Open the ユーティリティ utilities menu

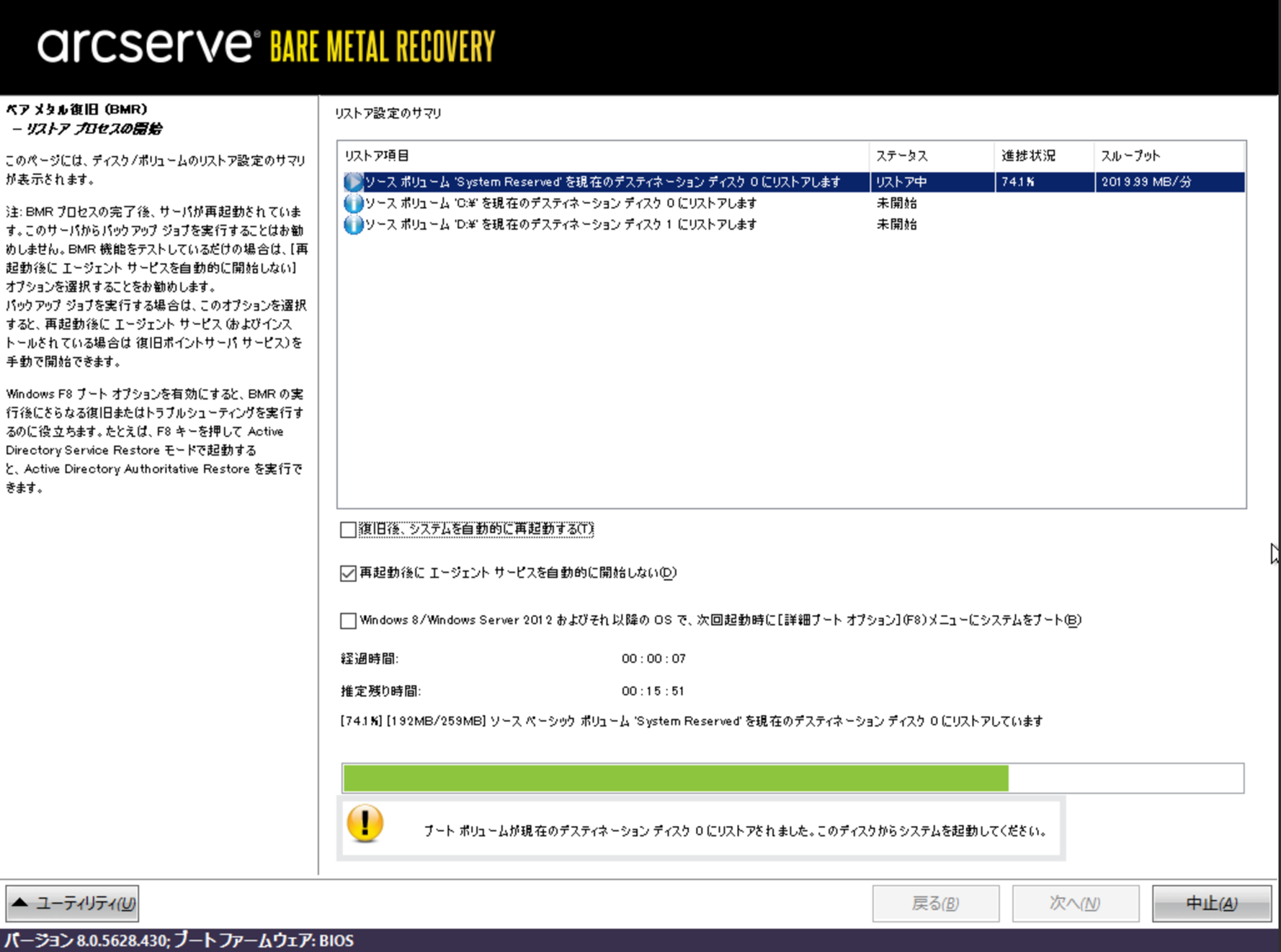[x=73, y=904]
